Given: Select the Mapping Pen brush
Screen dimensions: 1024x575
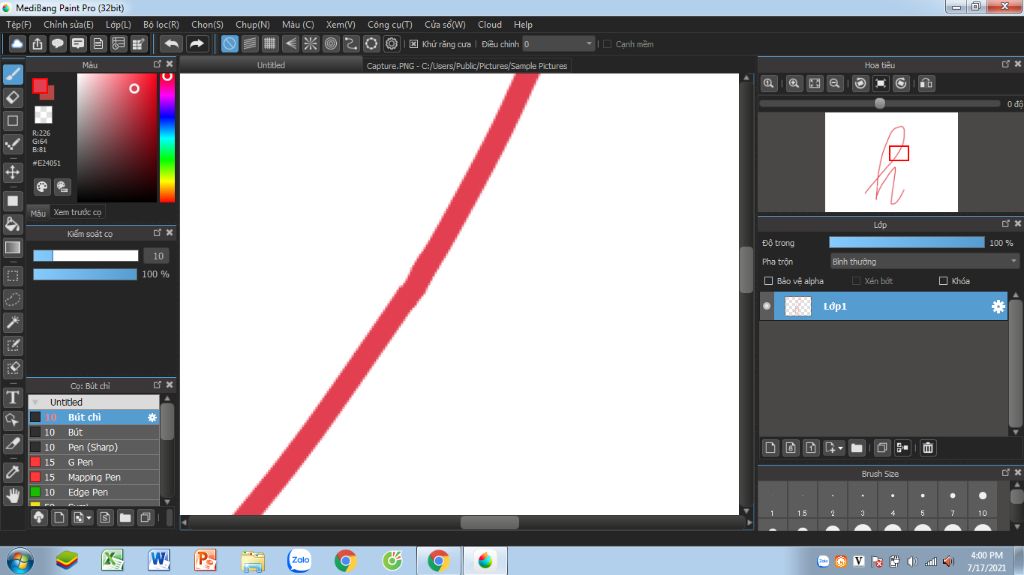Looking at the screenshot, I should click(x=94, y=477).
